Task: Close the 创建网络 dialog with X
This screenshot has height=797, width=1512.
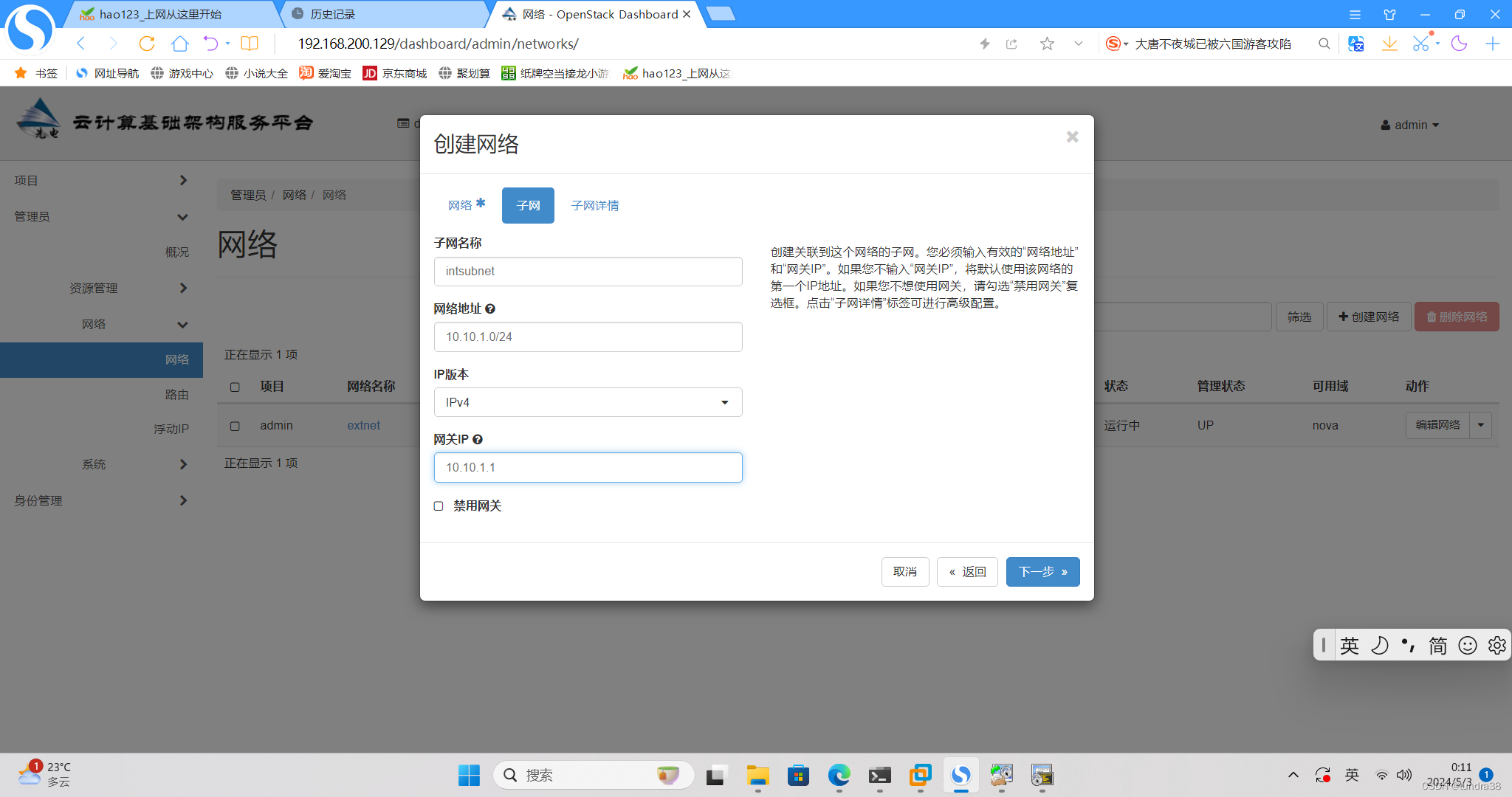Action: (1072, 137)
